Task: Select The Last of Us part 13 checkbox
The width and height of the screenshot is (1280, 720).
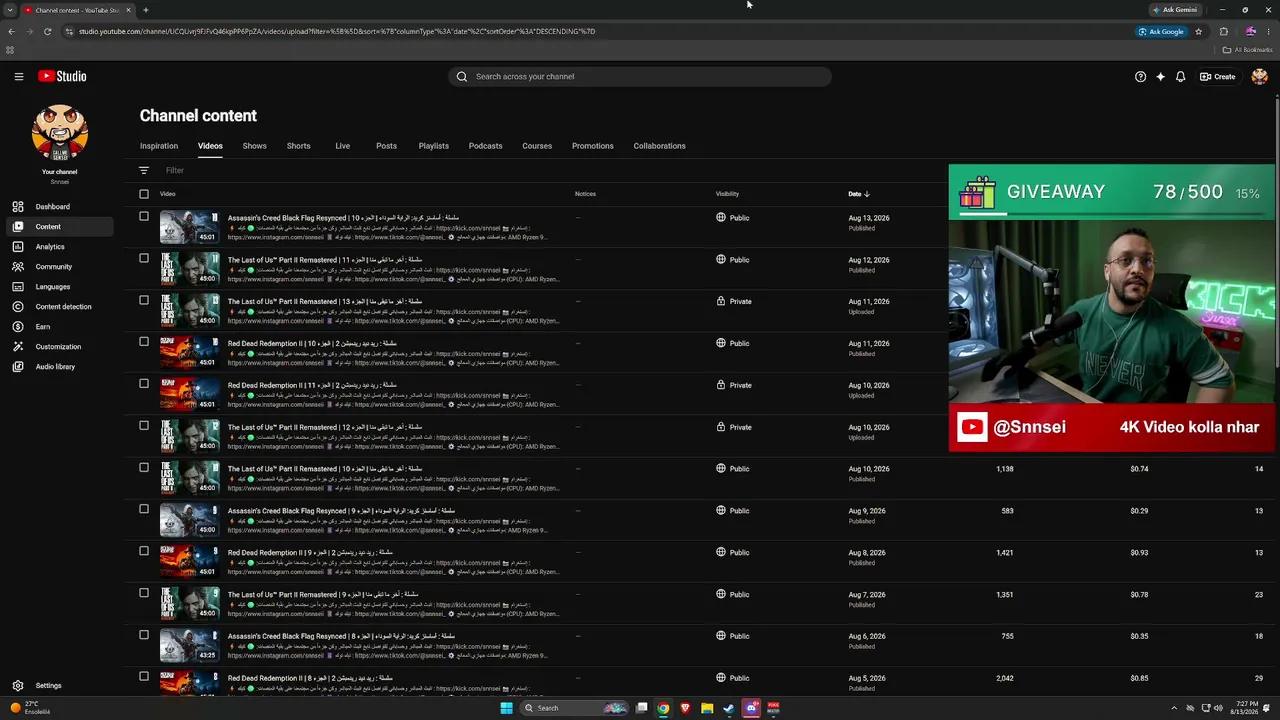Action: (x=144, y=300)
